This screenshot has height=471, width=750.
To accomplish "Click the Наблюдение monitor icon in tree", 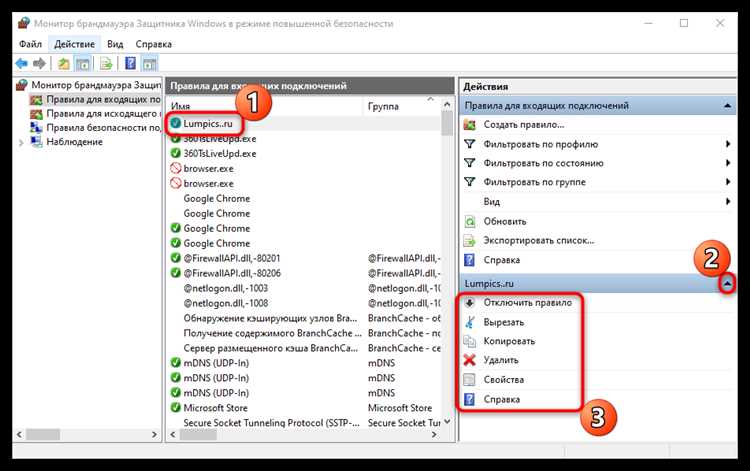I will point(36,142).
